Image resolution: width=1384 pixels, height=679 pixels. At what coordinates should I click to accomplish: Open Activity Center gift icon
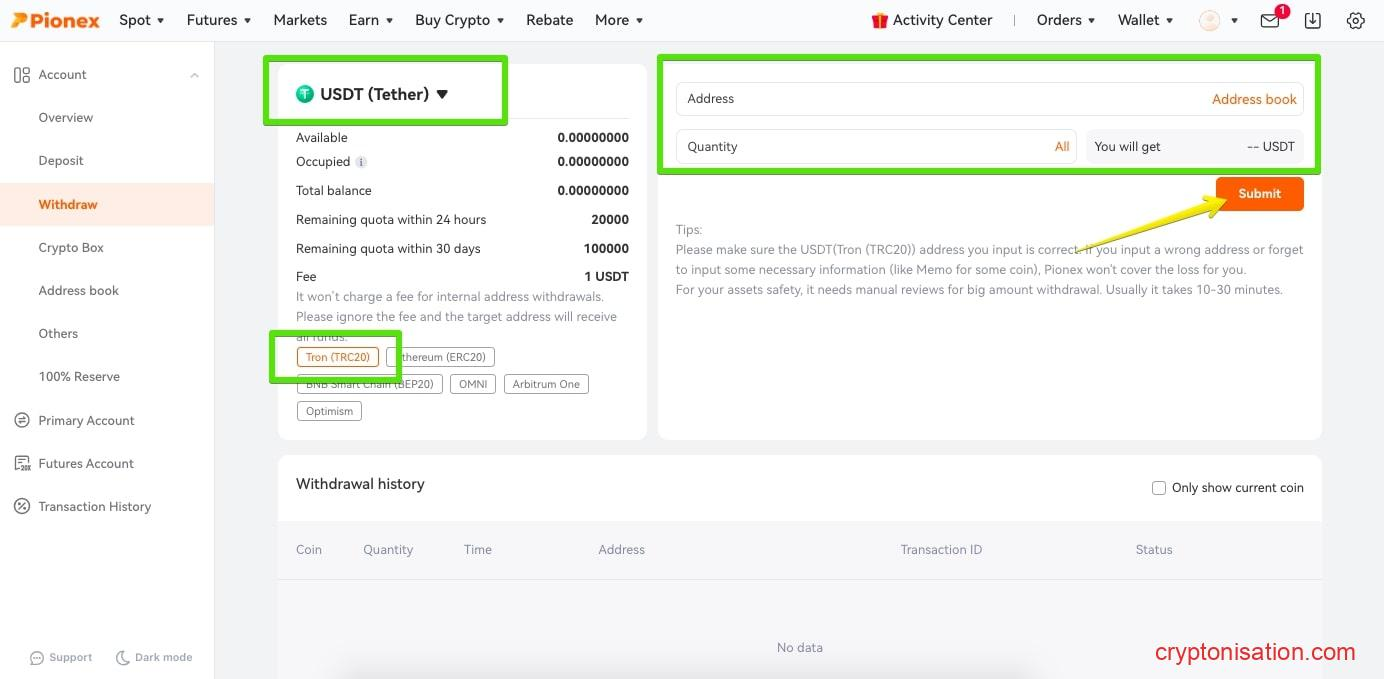point(880,20)
